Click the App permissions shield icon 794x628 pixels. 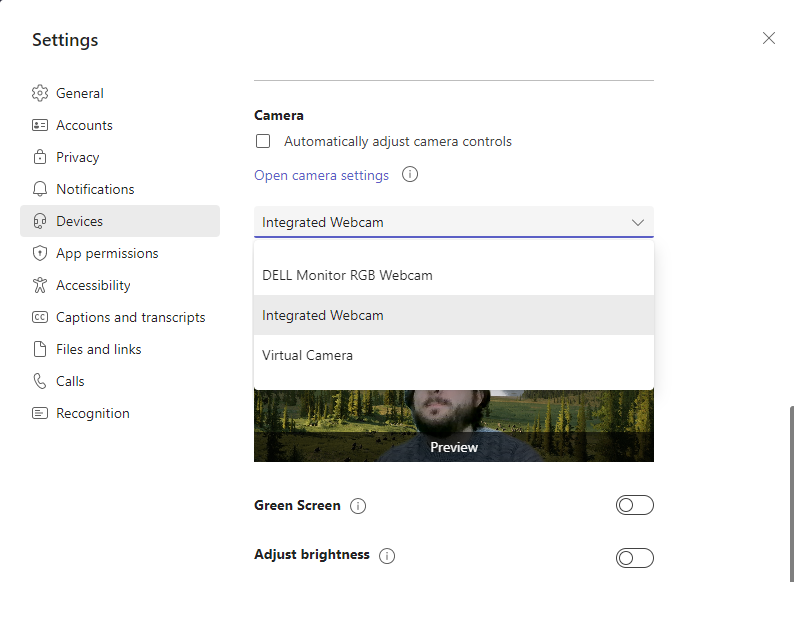pyautogui.click(x=40, y=253)
